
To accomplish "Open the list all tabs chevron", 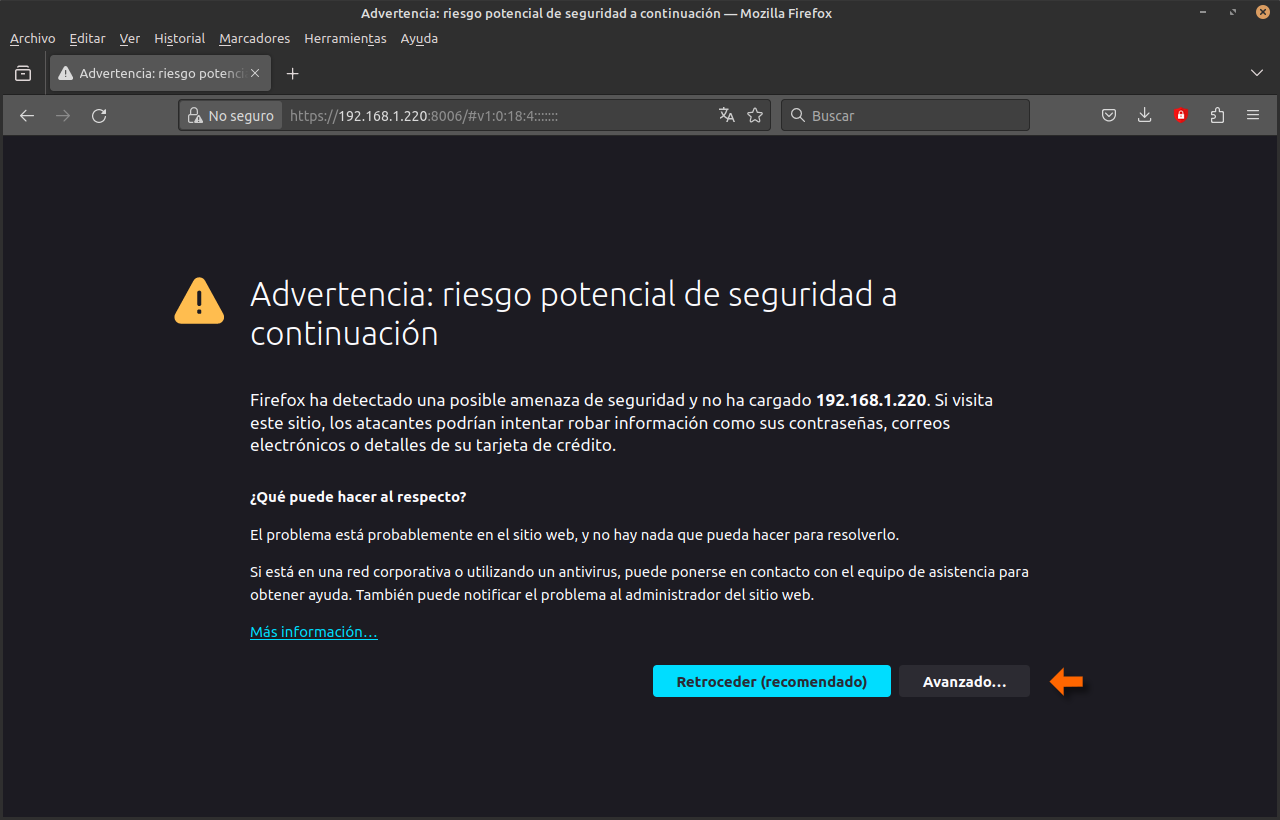I will 1257,74.
